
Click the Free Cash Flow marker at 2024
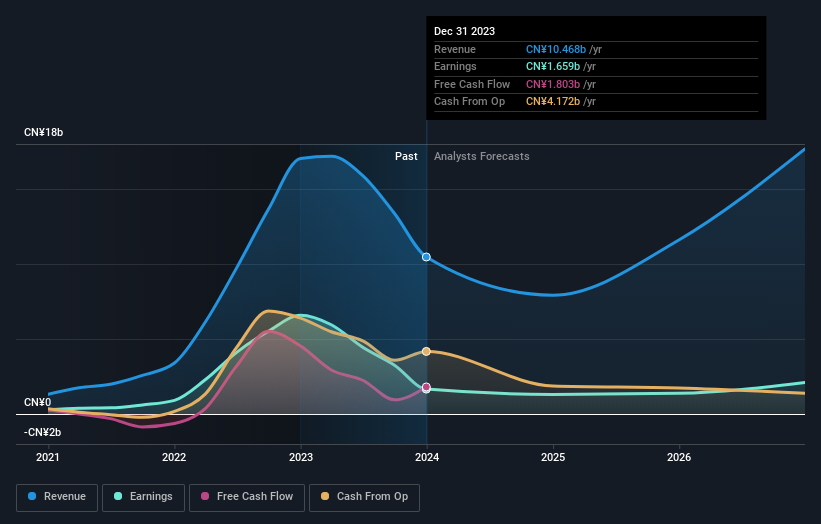pyautogui.click(x=426, y=387)
